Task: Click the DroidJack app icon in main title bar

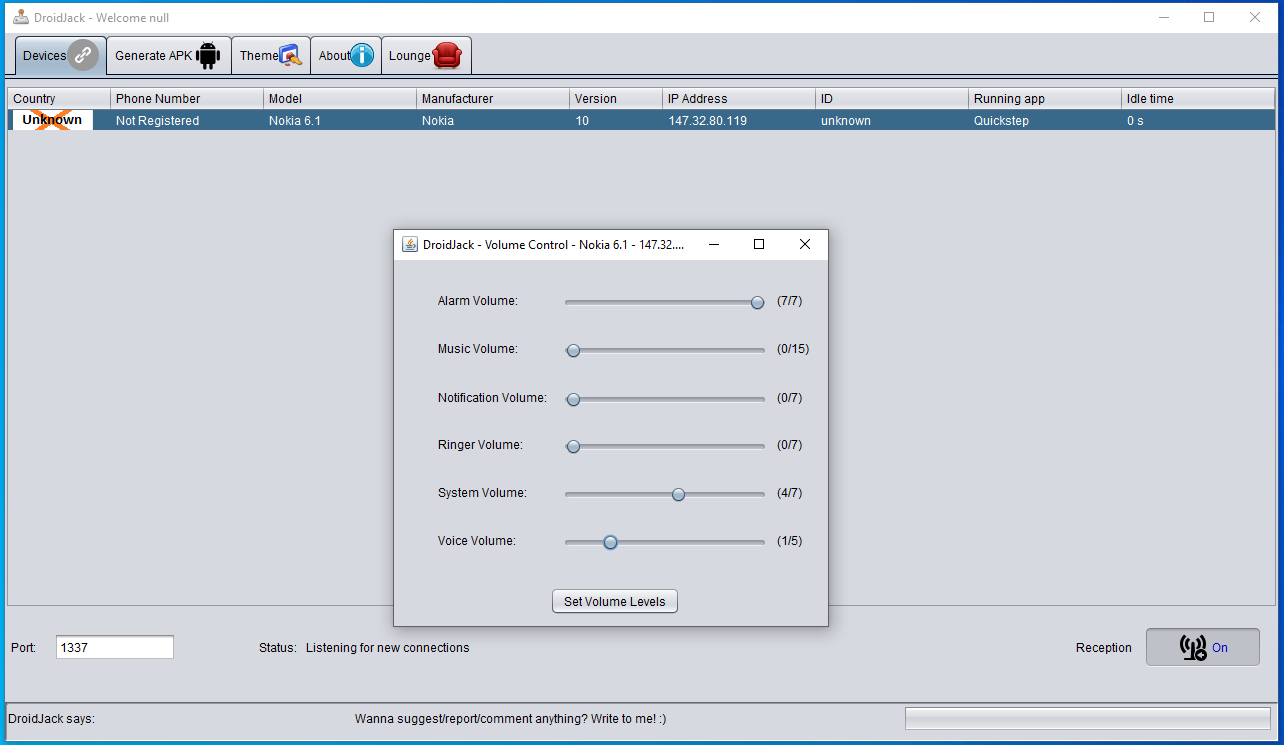Action: coord(20,17)
